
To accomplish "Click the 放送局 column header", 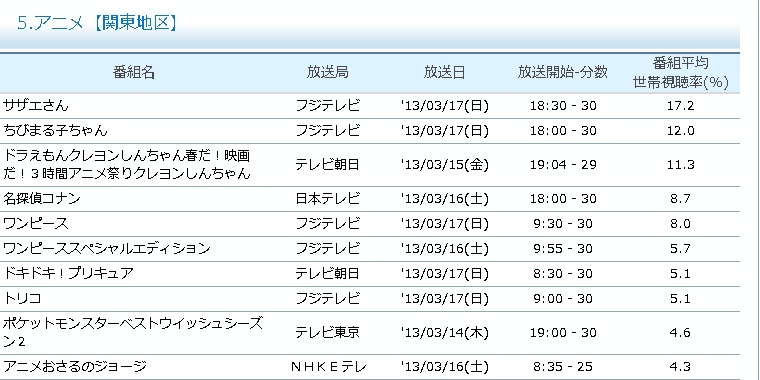I will coord(328,73).
